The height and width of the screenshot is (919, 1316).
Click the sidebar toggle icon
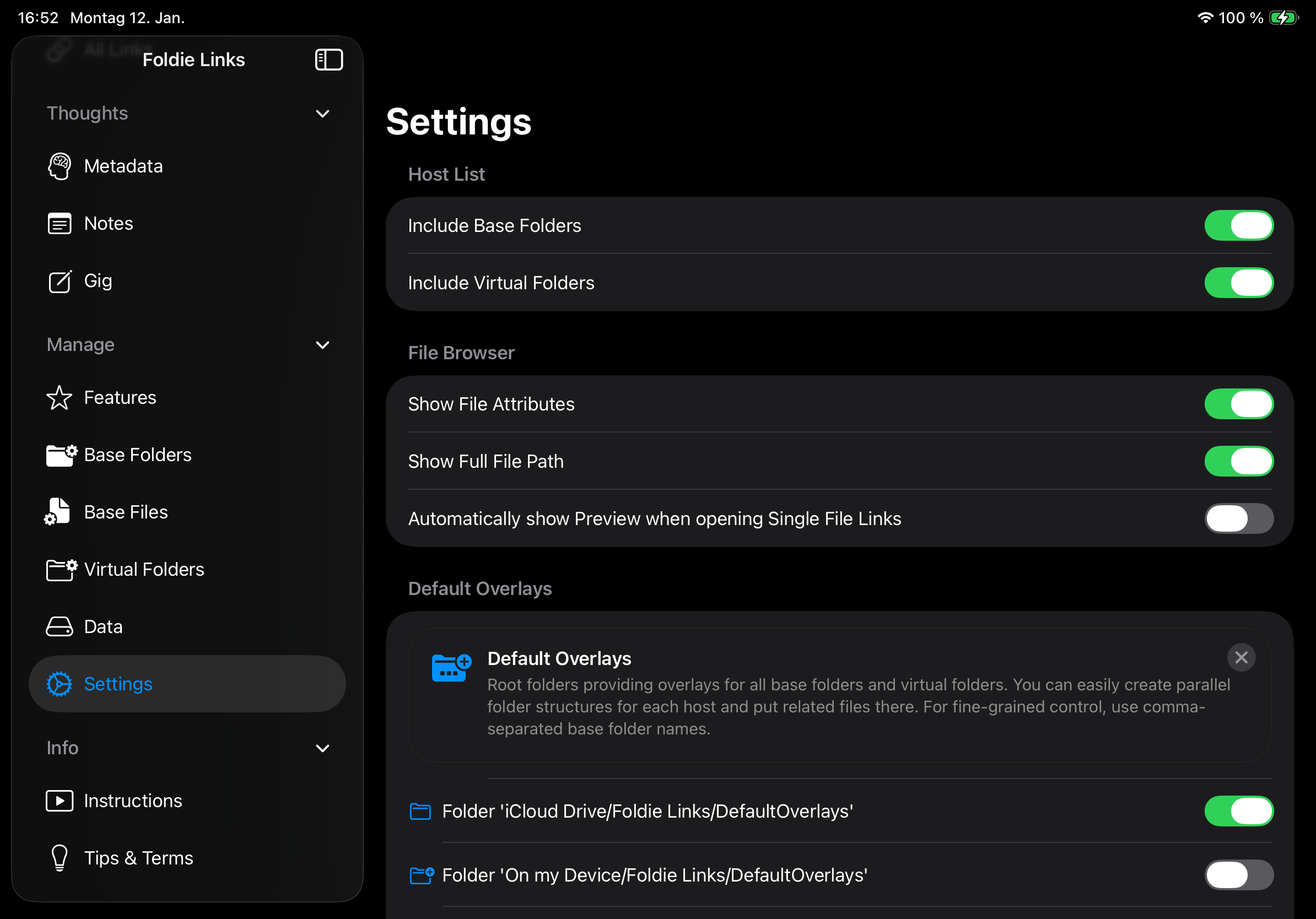(x=328, y=60)
